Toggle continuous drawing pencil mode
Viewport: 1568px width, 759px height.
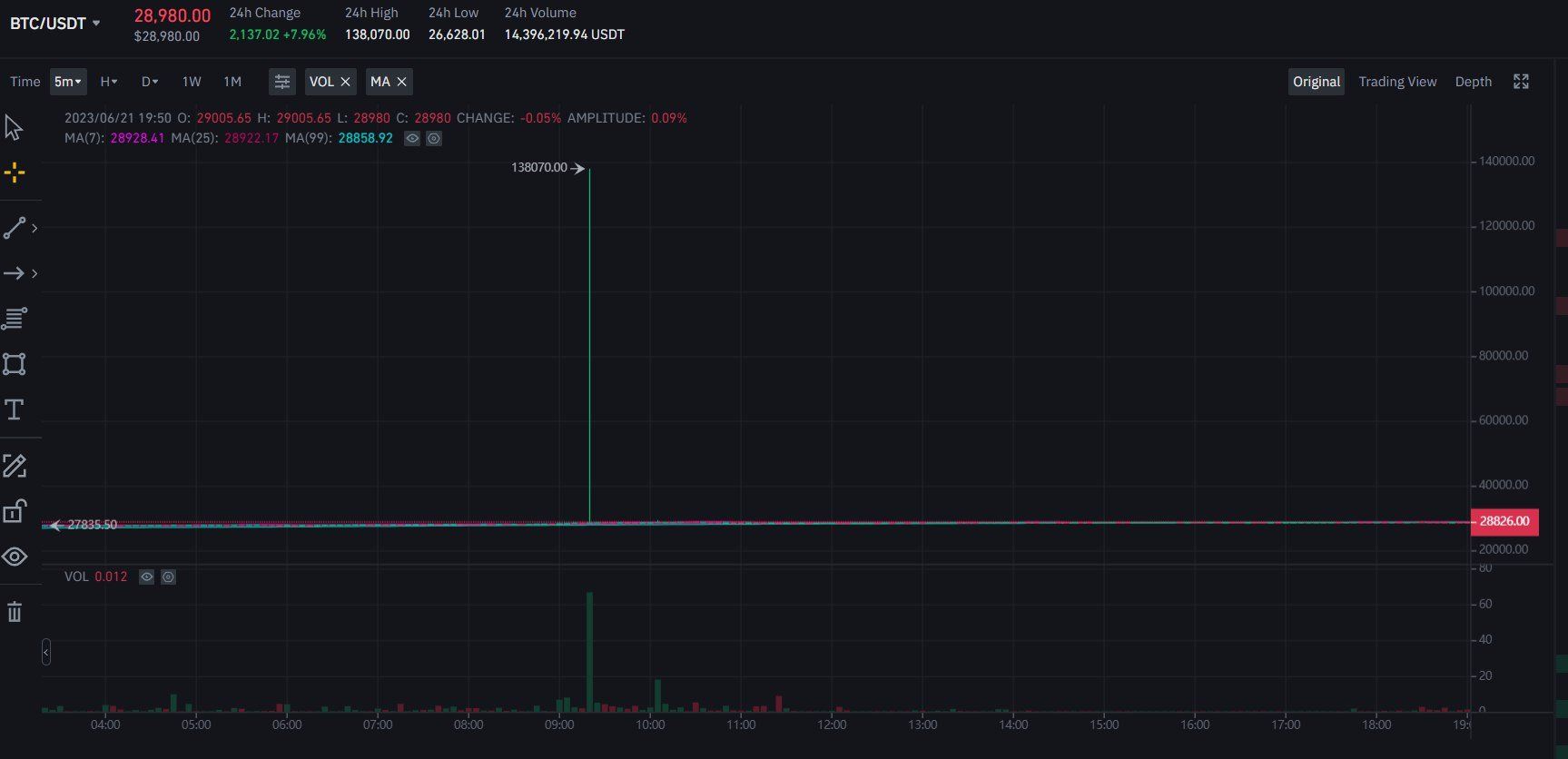click(15, 466)
